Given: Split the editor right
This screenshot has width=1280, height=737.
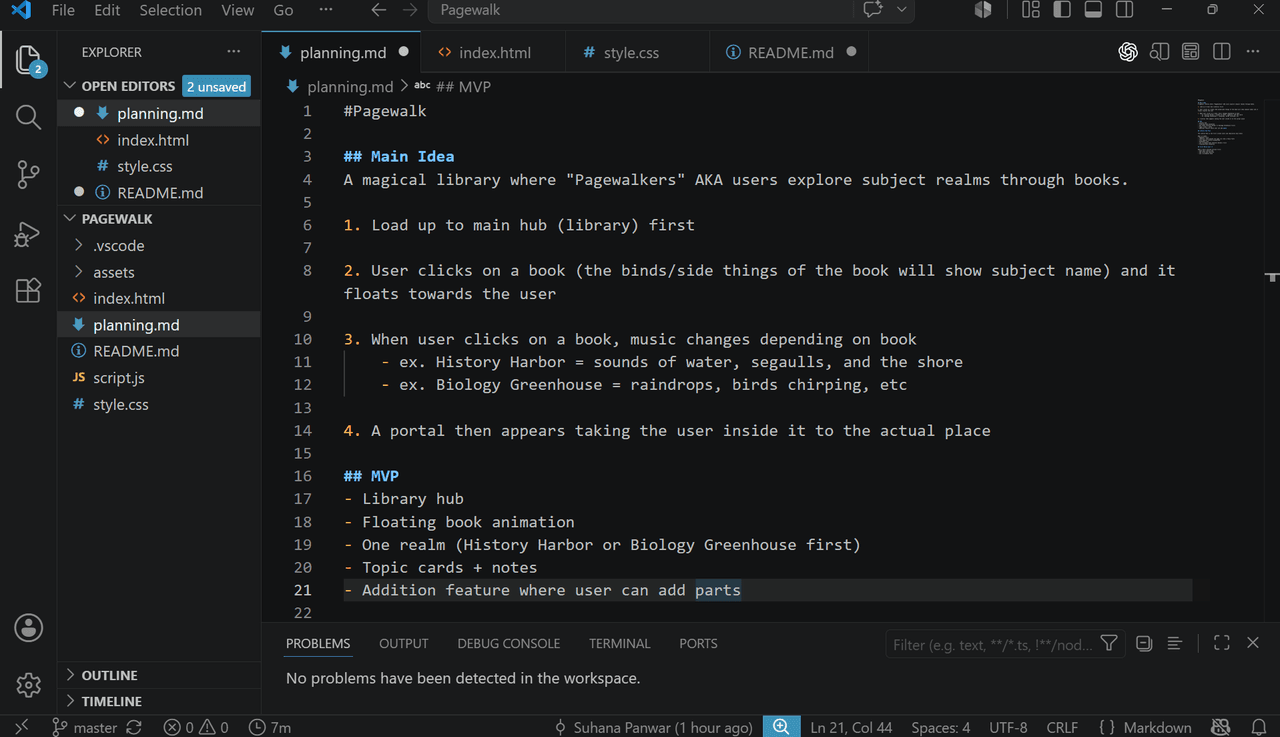Looking at the screenshot, I should tap(1221, 52).
